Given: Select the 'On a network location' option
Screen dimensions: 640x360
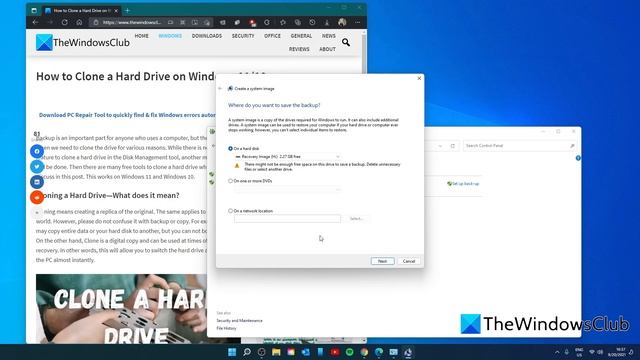Looking at the screenshot, I should (x=231, y=211).
